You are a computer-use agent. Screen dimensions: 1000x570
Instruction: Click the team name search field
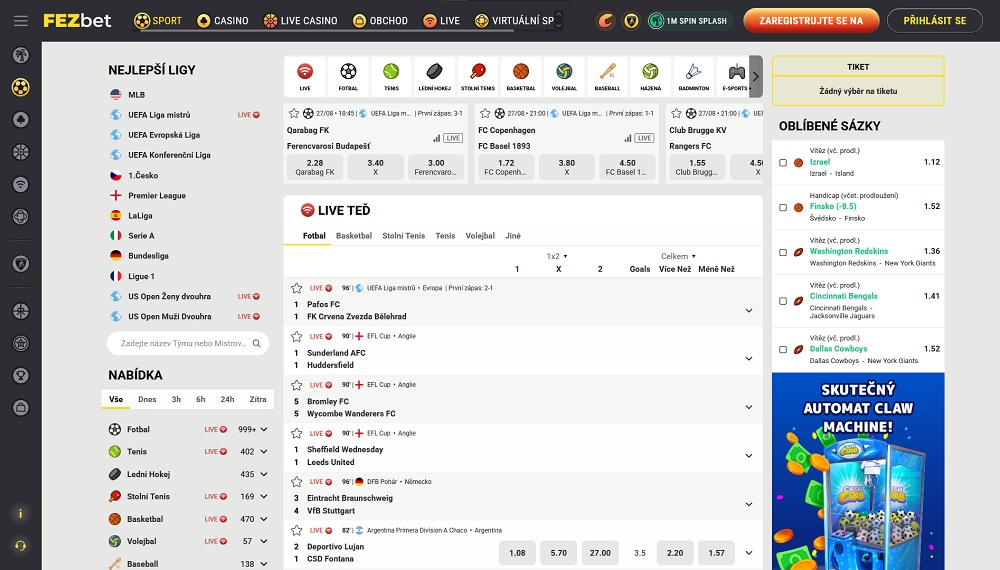point(180,343)
